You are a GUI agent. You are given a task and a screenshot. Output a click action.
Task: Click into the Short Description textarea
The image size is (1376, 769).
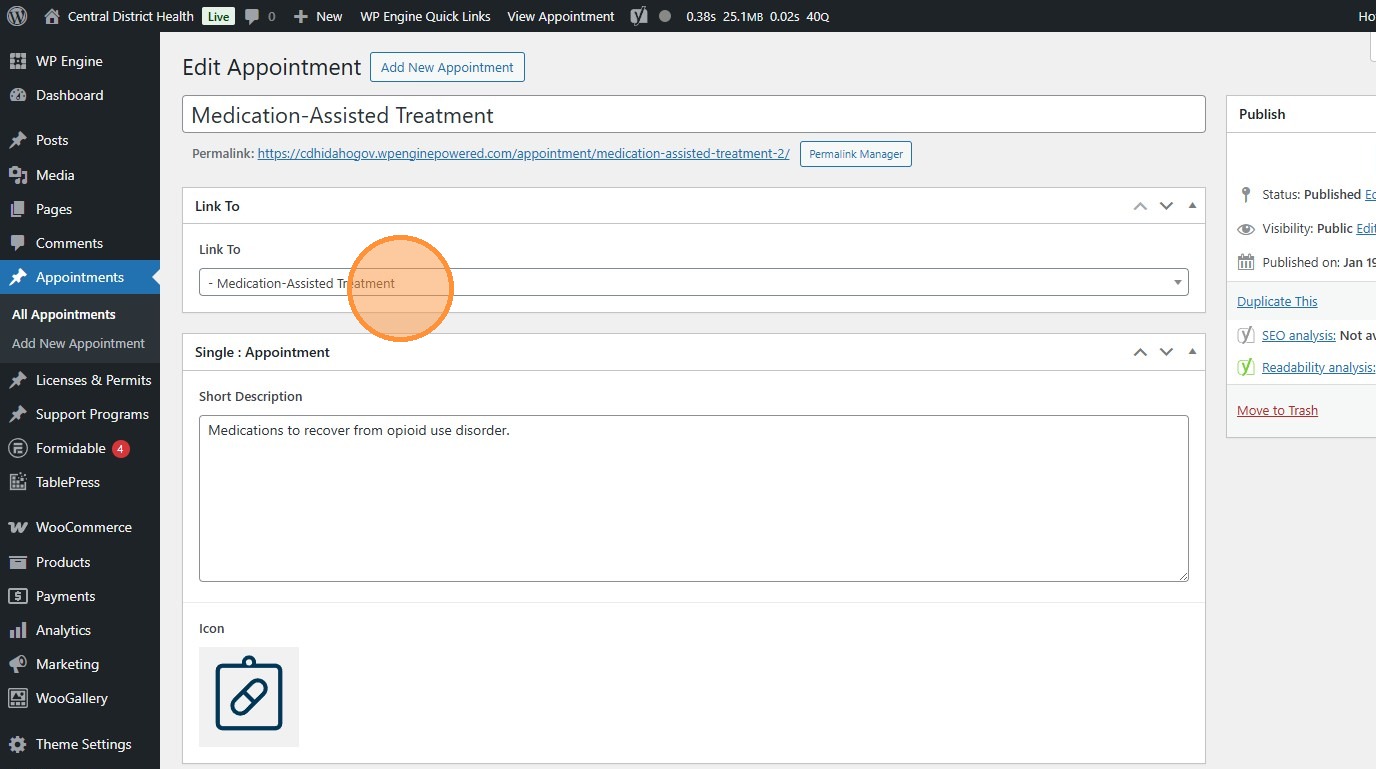click(693, 498)
